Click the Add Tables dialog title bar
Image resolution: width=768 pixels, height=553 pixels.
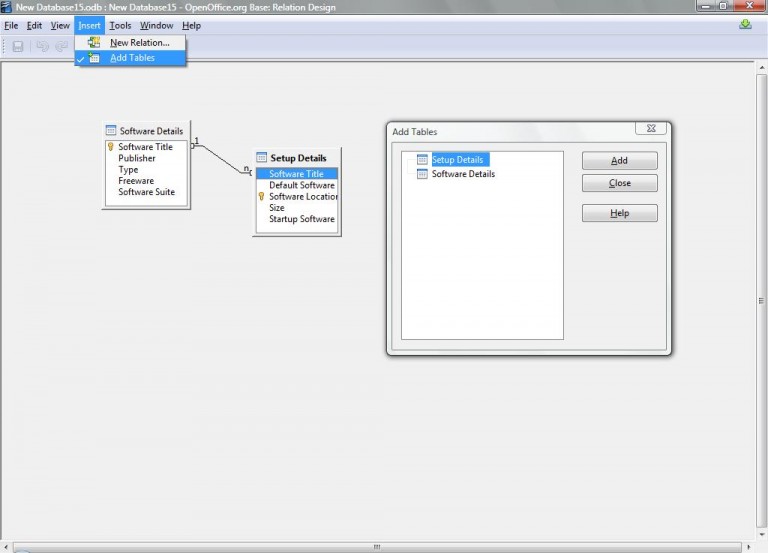pyautogui.click(x=512, y=131)
